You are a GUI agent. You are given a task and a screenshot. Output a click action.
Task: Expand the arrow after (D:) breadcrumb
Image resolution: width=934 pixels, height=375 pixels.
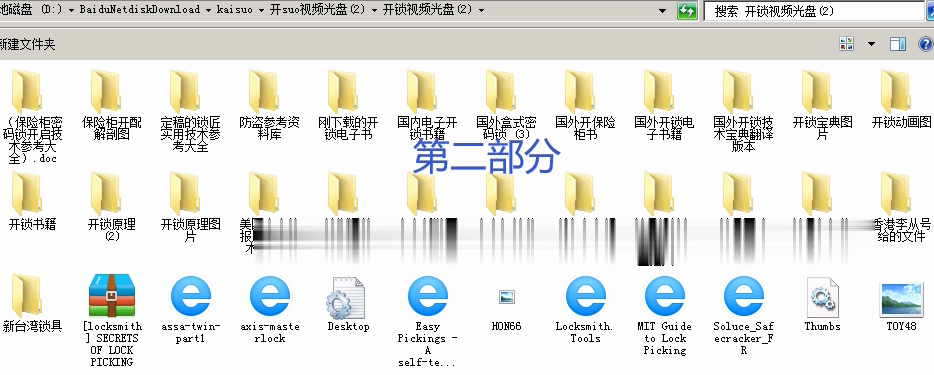tap(71, 11)
